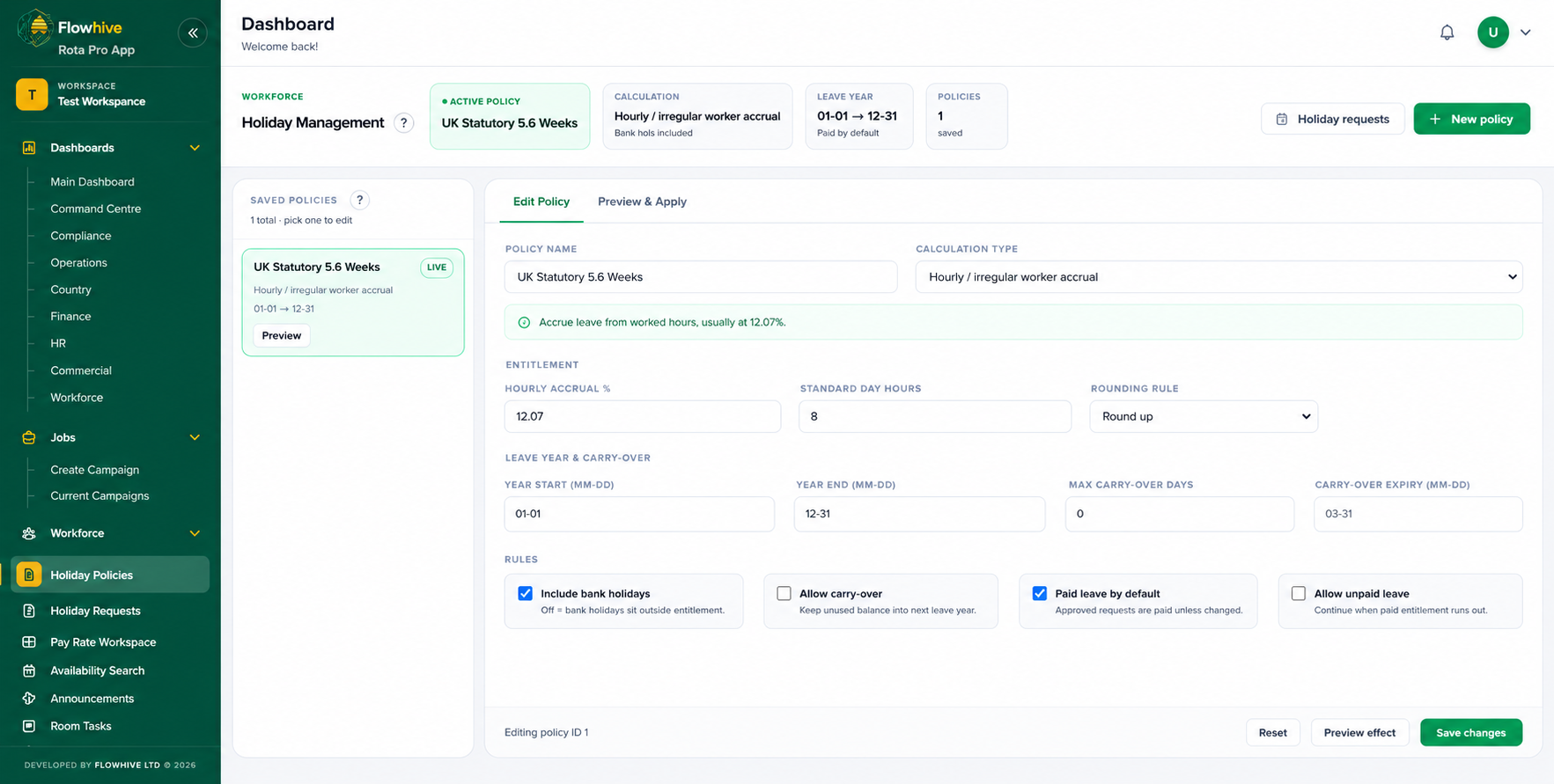The image size is (1554, 784).
Task: Open Compliance dashboard
Action: click(80, 236)
